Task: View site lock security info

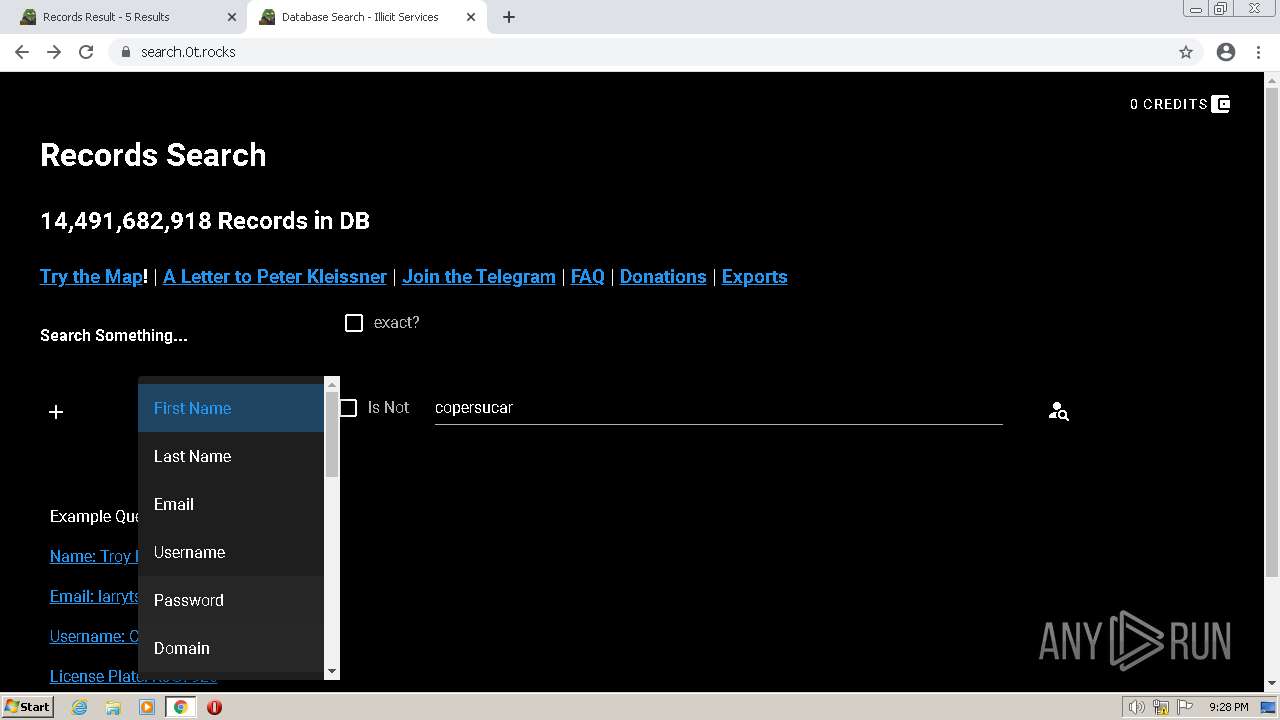Action: pos(125,52)
